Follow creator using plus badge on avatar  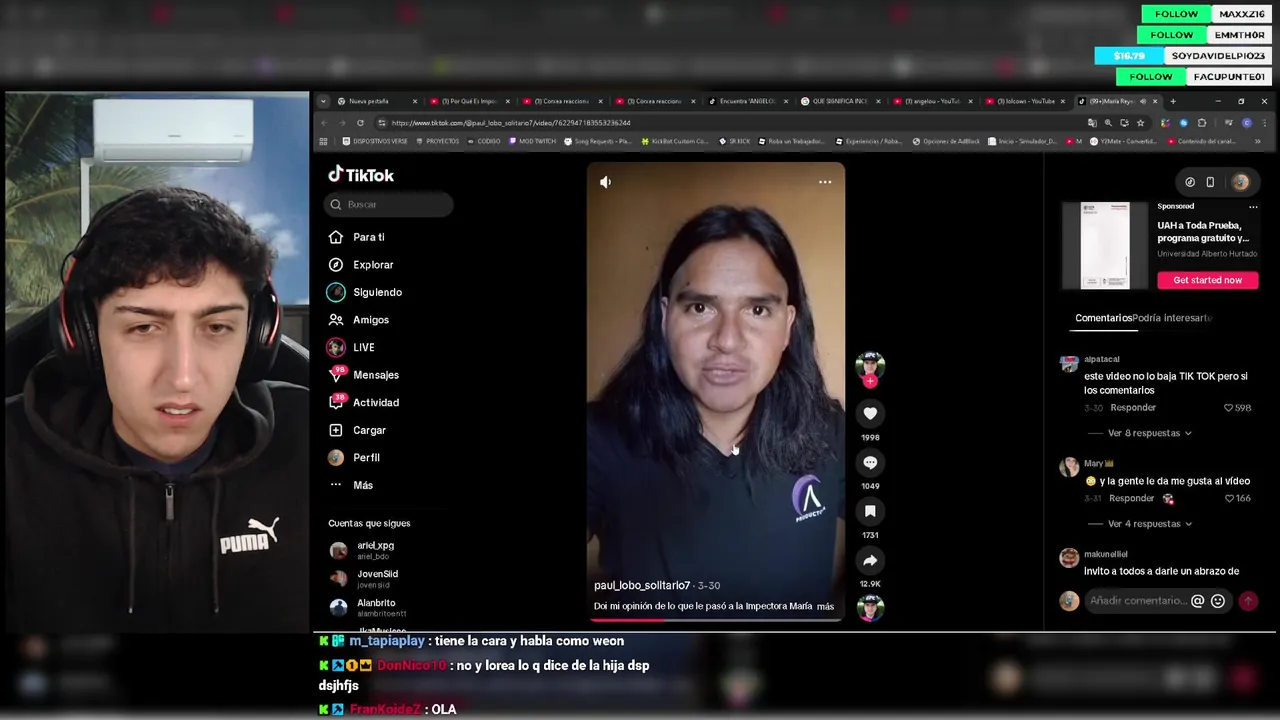[x=870, y=381]
